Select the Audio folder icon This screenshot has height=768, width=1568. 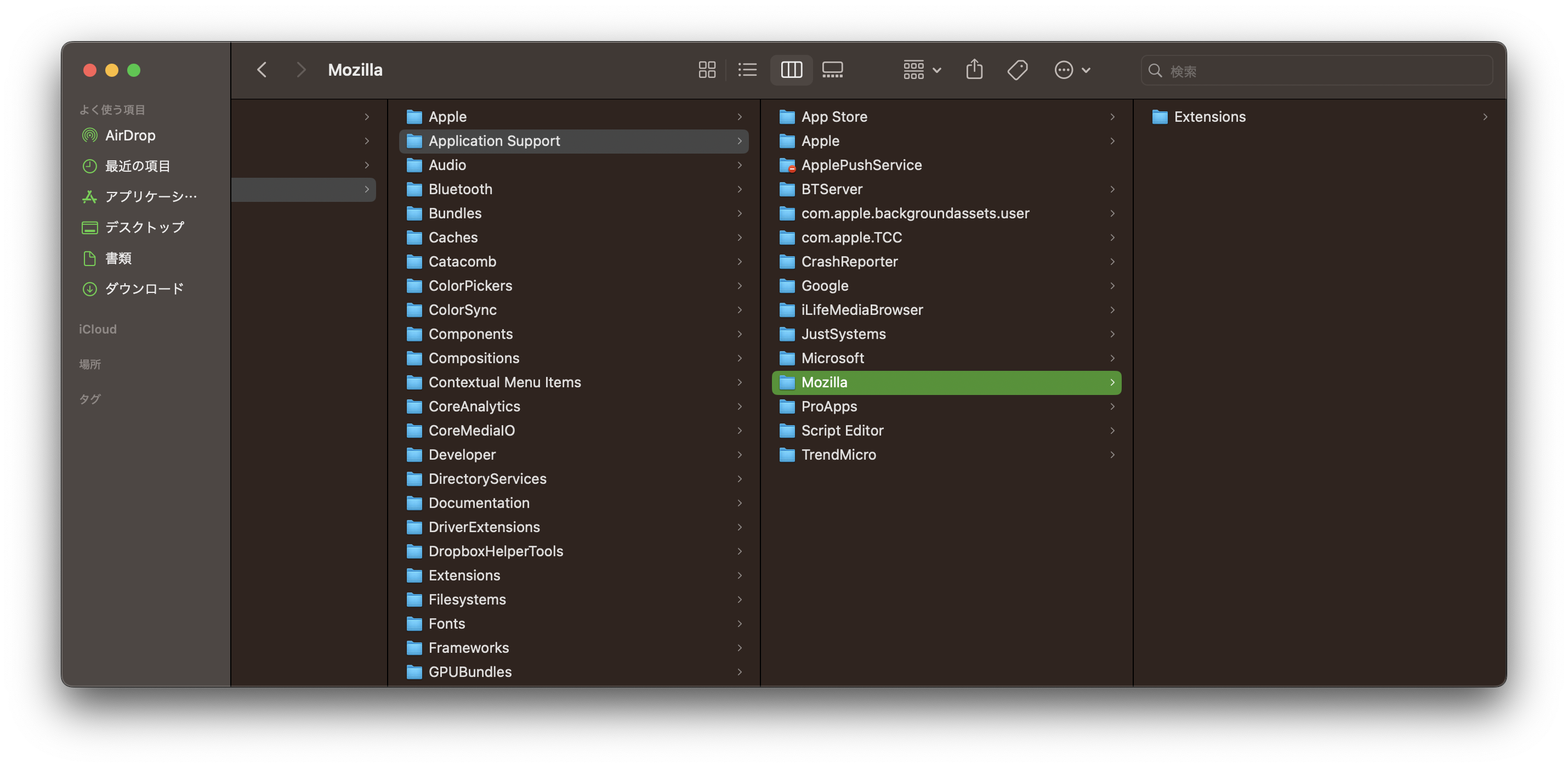pyautogui.click(x=414, y=165)
